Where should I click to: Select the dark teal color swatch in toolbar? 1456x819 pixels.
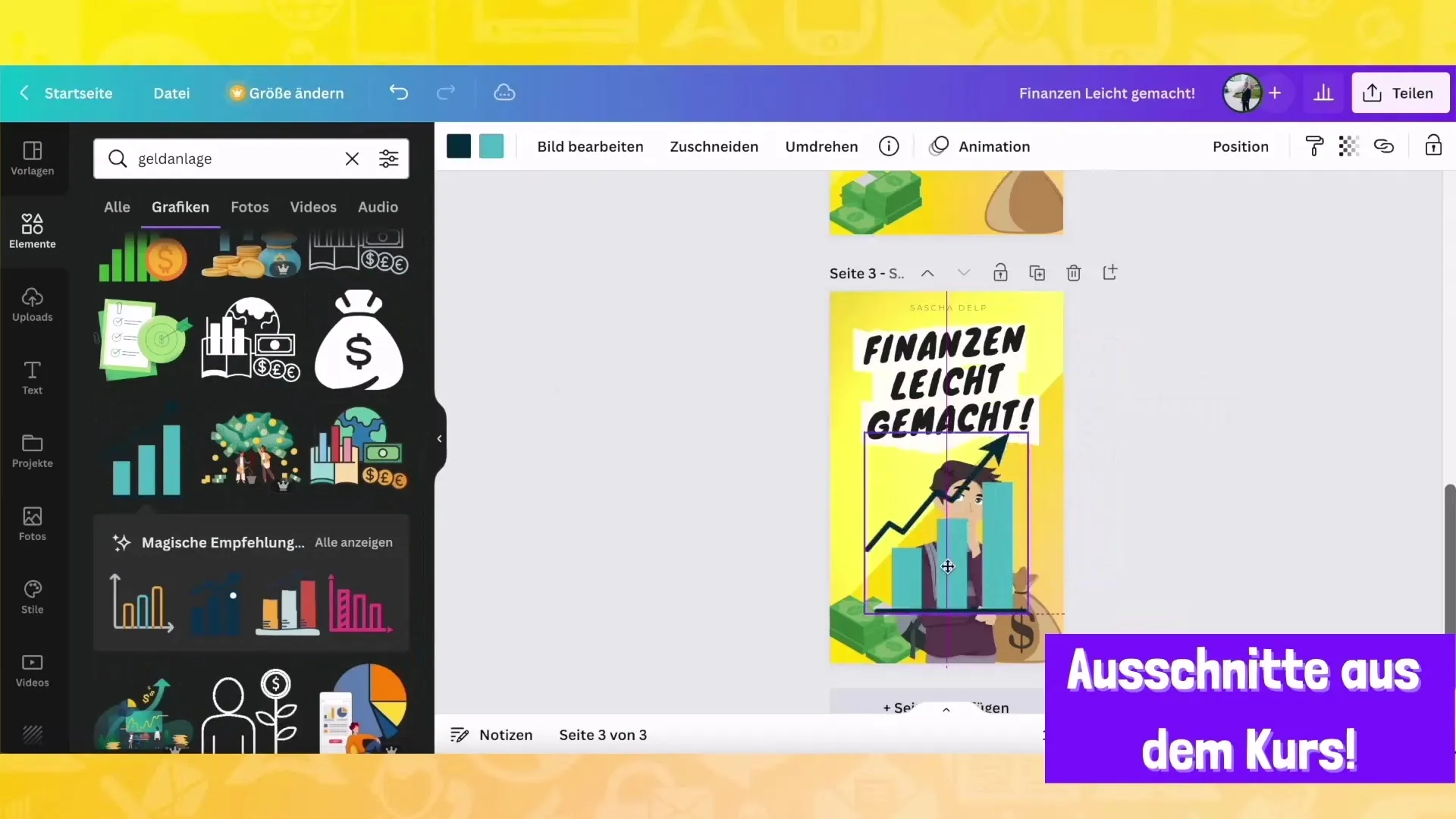pyautogui.click(x=459, y=146)
